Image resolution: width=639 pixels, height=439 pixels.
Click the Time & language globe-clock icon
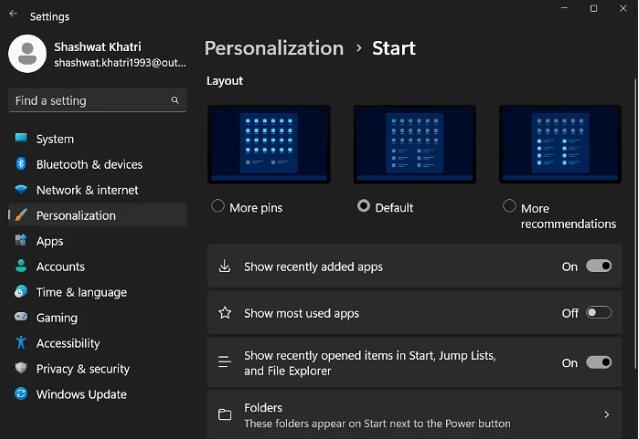pos(21,291)
